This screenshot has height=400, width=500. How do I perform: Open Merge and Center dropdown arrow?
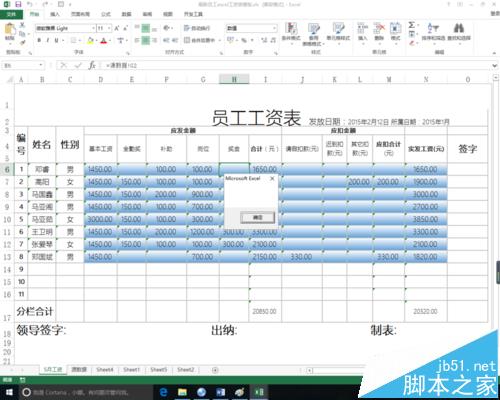click(220, 40)
